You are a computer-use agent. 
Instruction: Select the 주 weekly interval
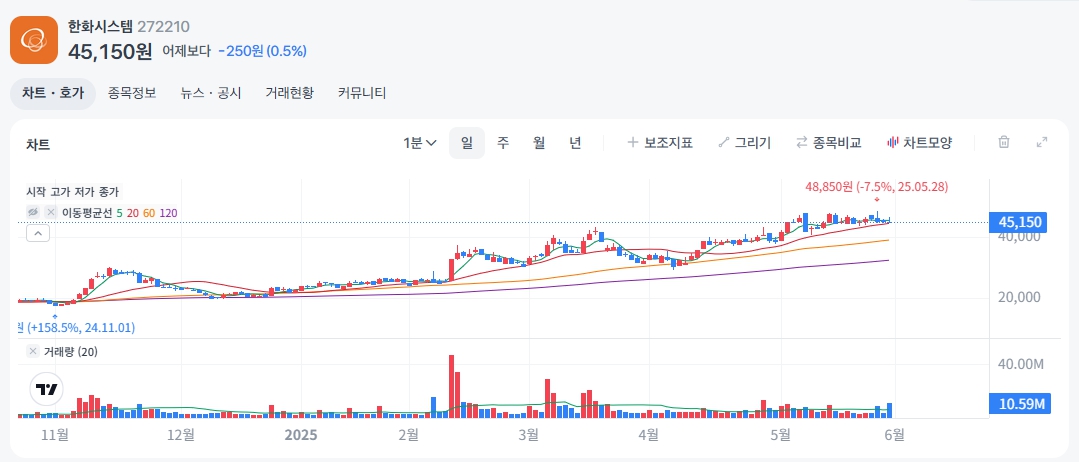(x=503, y=143)
